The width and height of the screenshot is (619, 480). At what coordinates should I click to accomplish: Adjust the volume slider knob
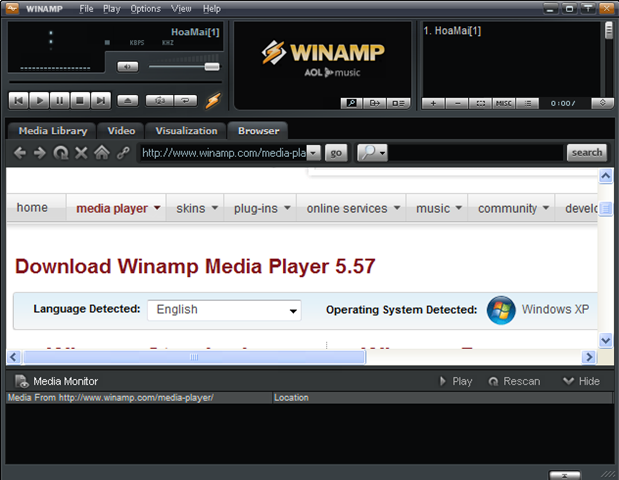pos(212,67)
